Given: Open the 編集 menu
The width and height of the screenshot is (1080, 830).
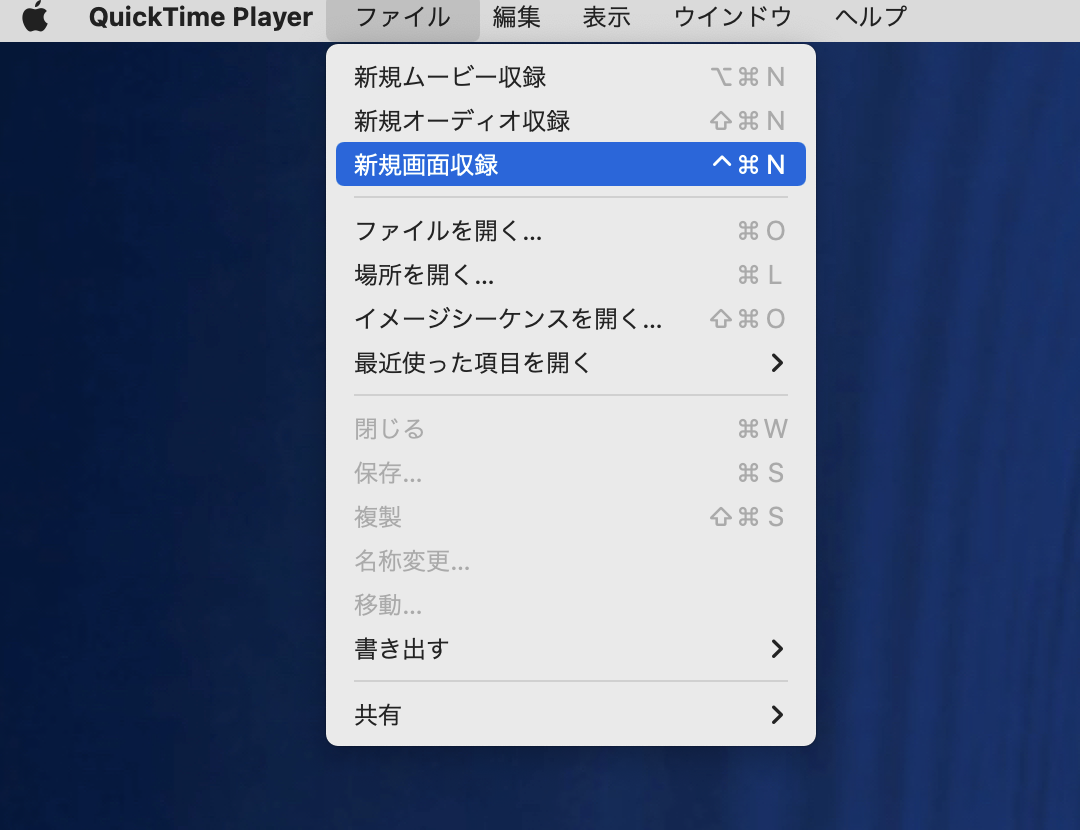Looking at the screenshot, I should 516,17.
